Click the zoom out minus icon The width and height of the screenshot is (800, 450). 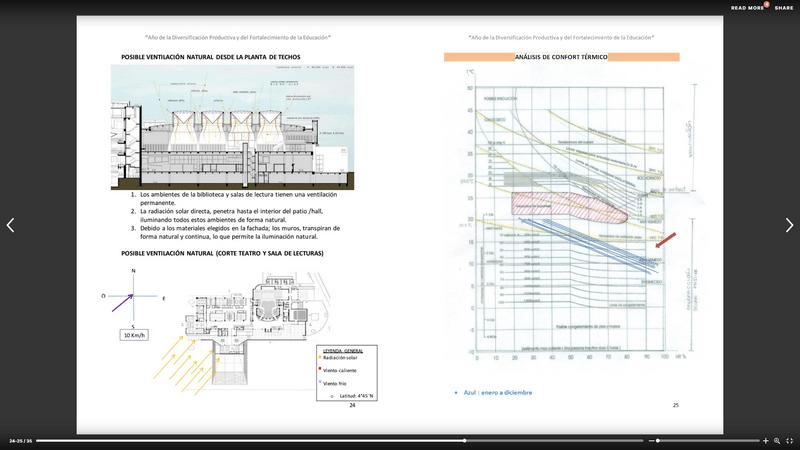click(x=651, y=441)
